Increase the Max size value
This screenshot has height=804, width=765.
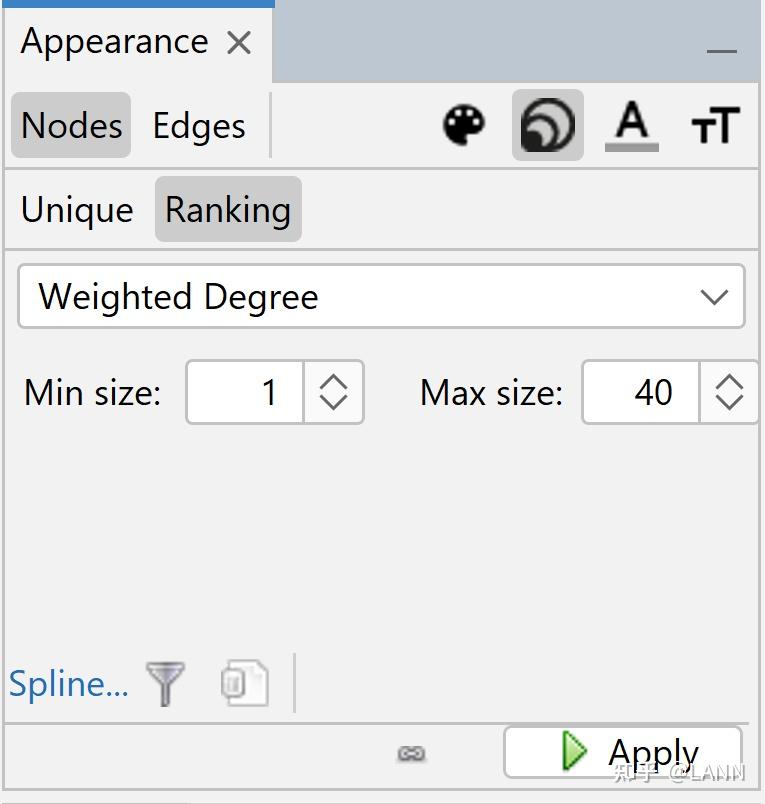(730, 382)
